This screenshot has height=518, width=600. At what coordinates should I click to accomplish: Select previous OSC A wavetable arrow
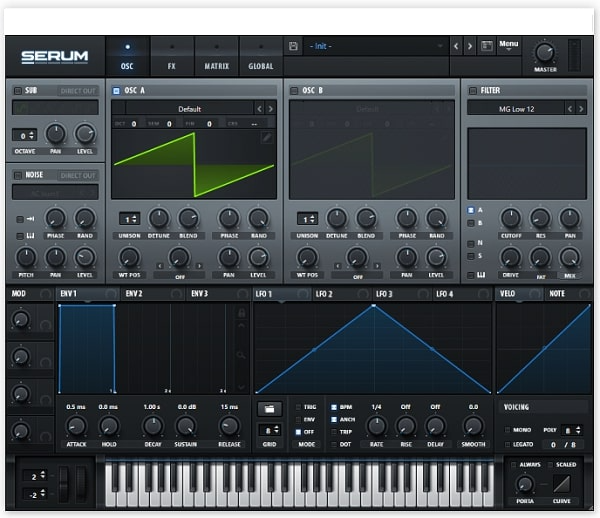pos(259,109)
